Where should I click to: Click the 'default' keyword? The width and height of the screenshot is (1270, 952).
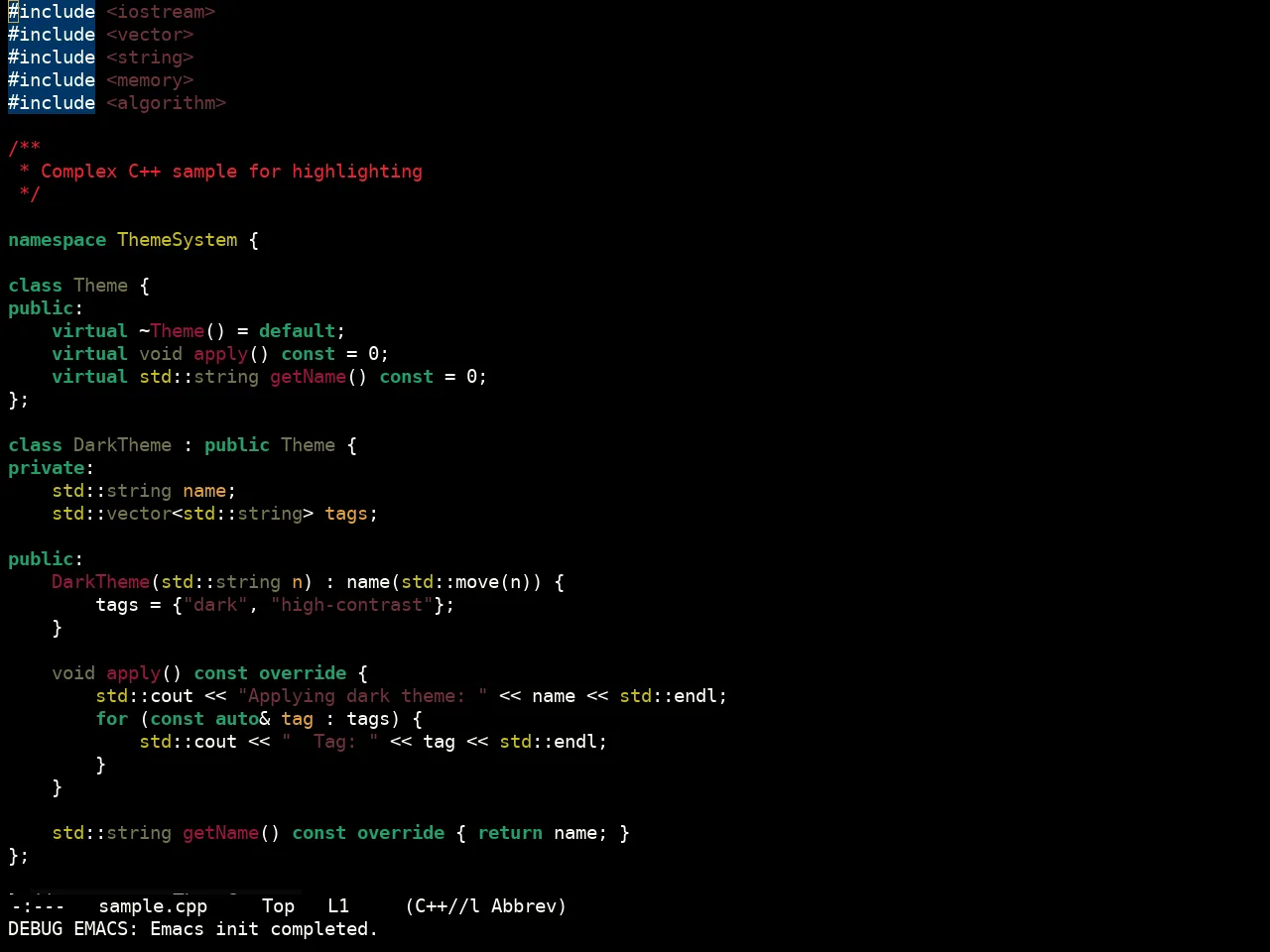pyautogui.click(x=298, y=331)
